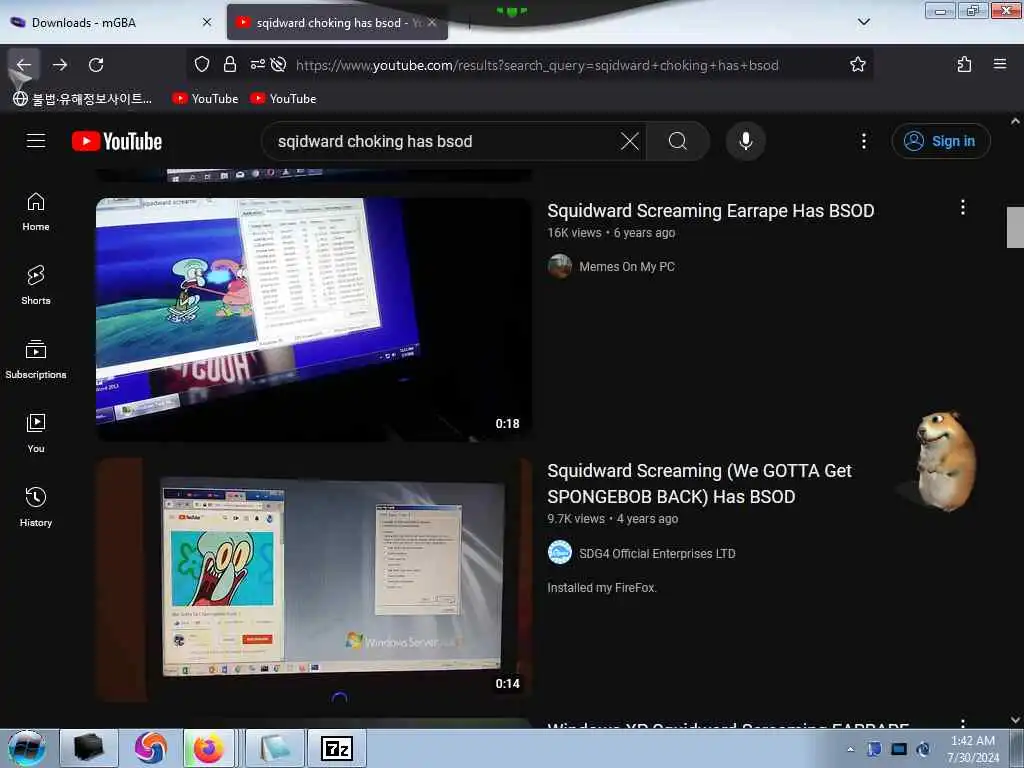Open the black box taskbar application
The height and width of the screenshot is (768, 1024).
coord(89,748)
